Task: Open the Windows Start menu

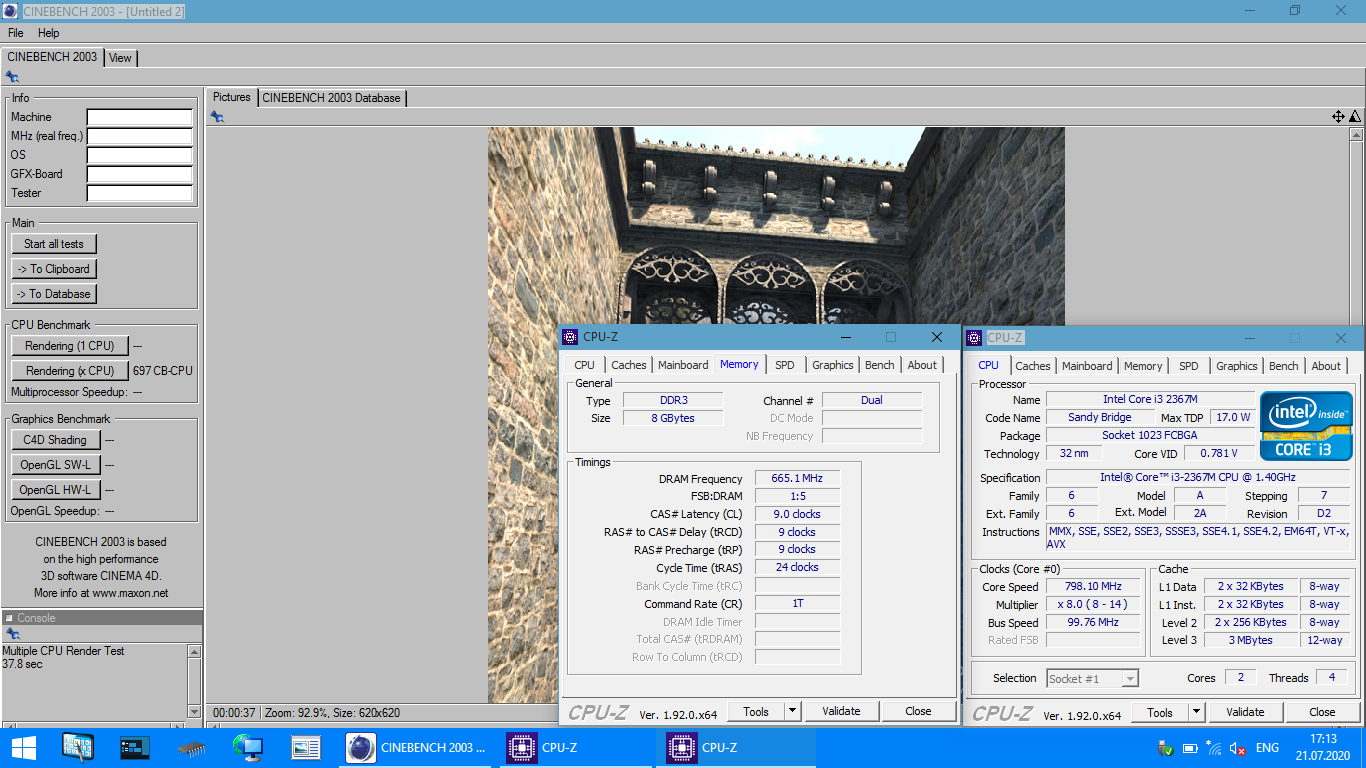Action: coord(23,747)
